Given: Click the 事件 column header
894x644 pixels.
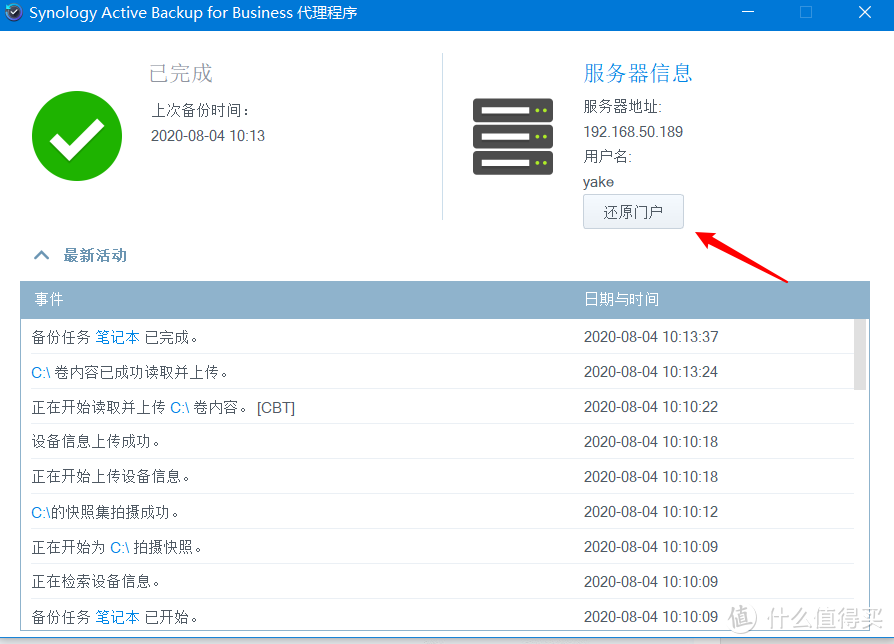Looking at the screenshot, I should tap(49, 299).
